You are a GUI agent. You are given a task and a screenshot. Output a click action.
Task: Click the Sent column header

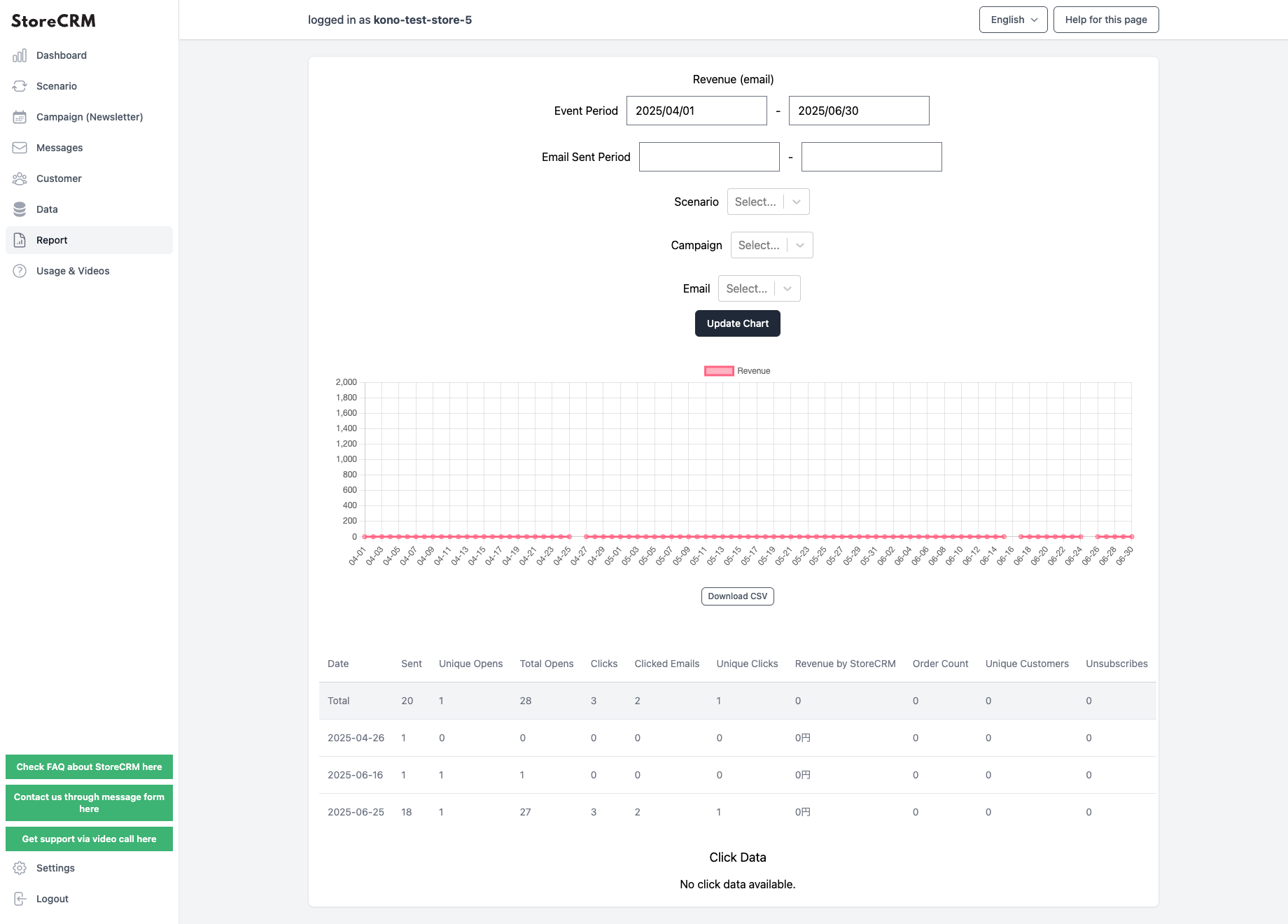pos(412,664)
